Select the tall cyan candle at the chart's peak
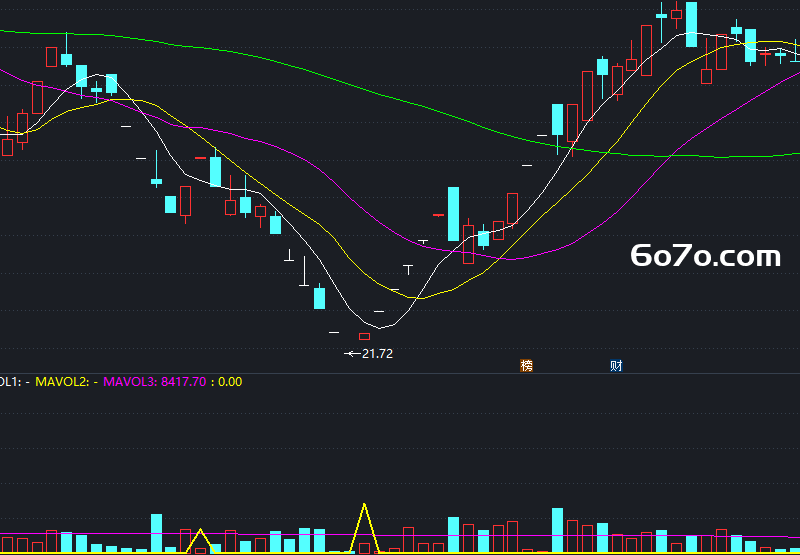The width and height of the screenshot is (800, 555). coord(691,24)
